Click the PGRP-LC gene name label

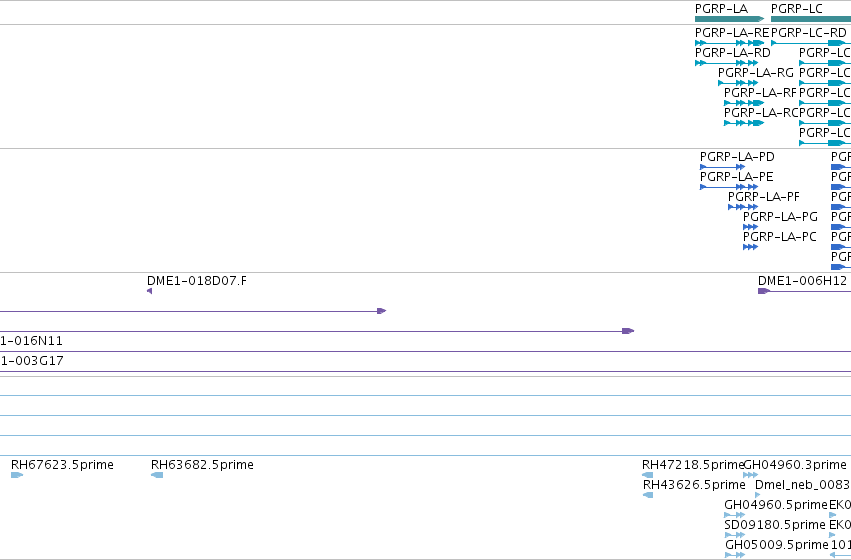pos(796,9)
